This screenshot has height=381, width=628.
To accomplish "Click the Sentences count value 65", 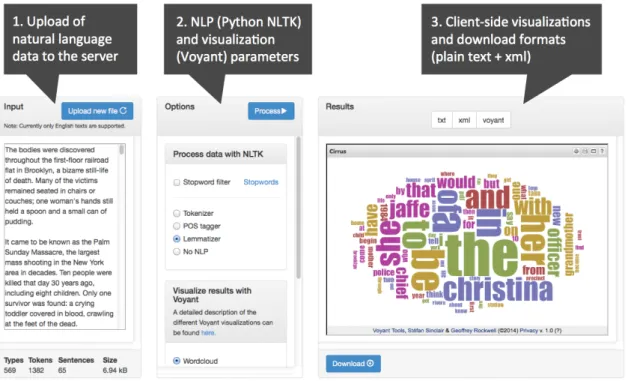I will [x=62, y=370].
